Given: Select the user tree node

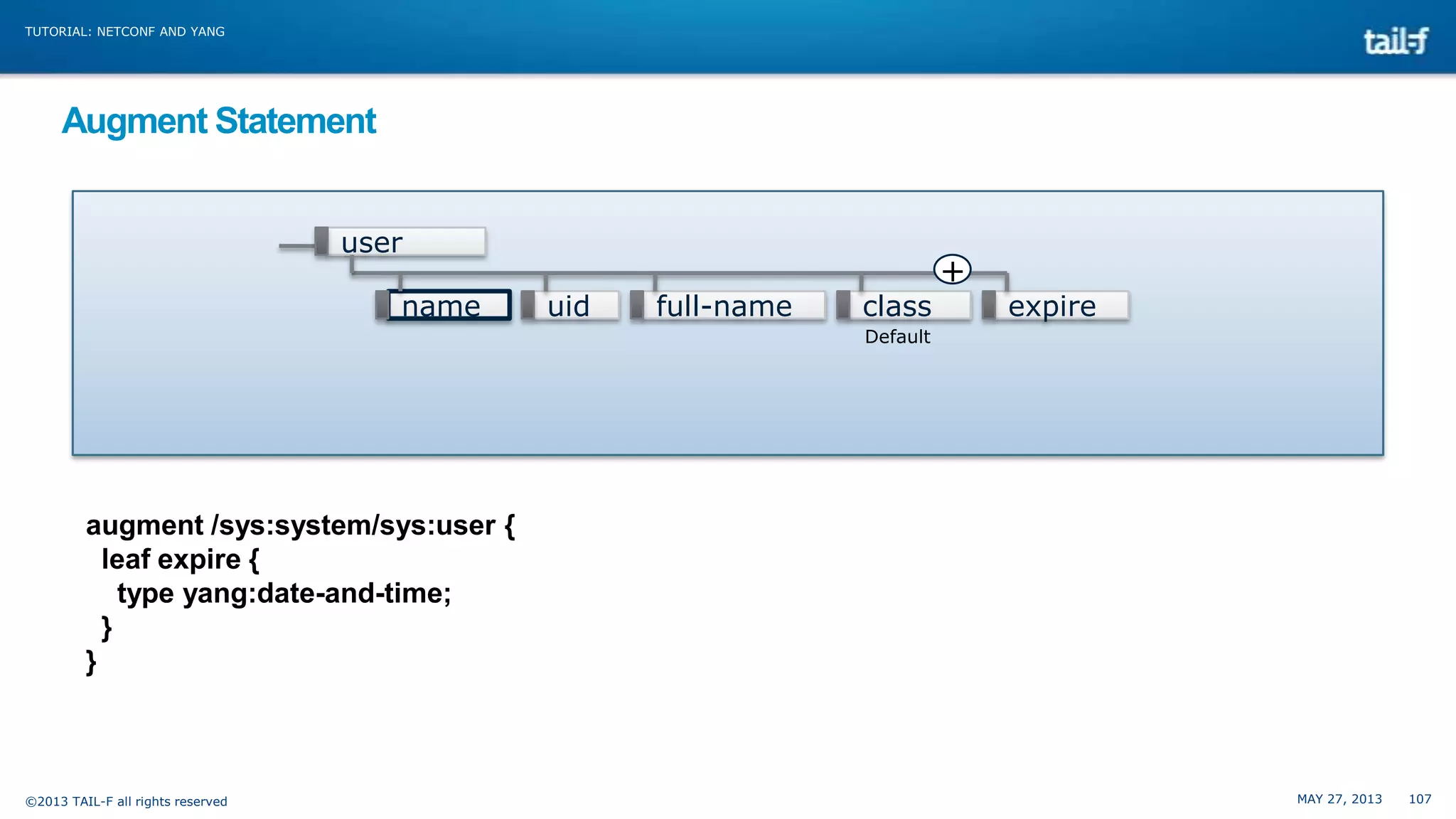Looking at the screenshot, I should [x=400, y=242].
